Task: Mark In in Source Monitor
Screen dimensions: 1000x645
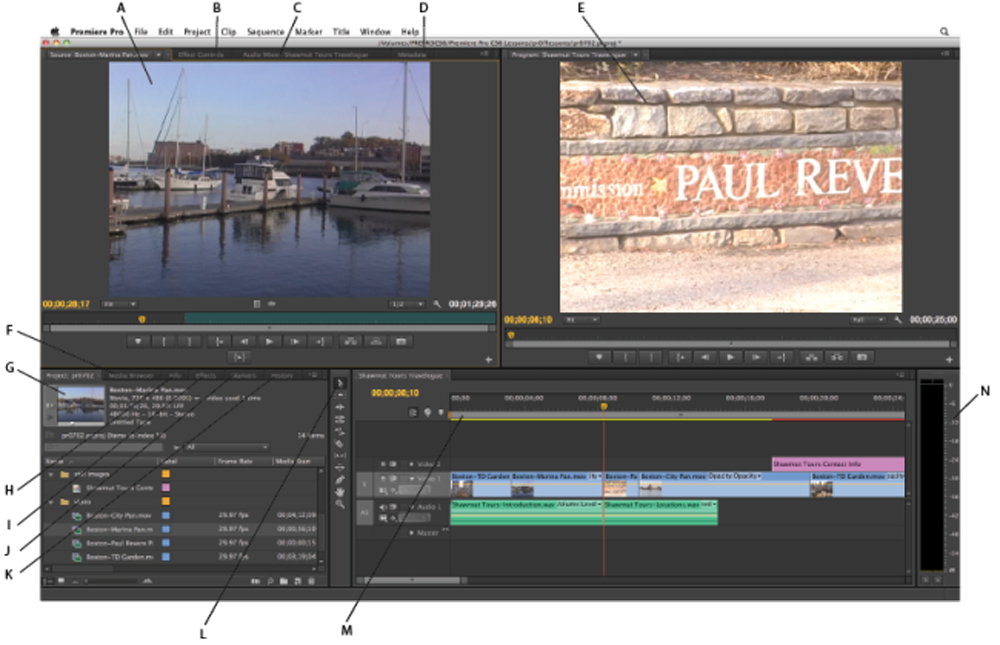Action: click(x=164, y=341)
